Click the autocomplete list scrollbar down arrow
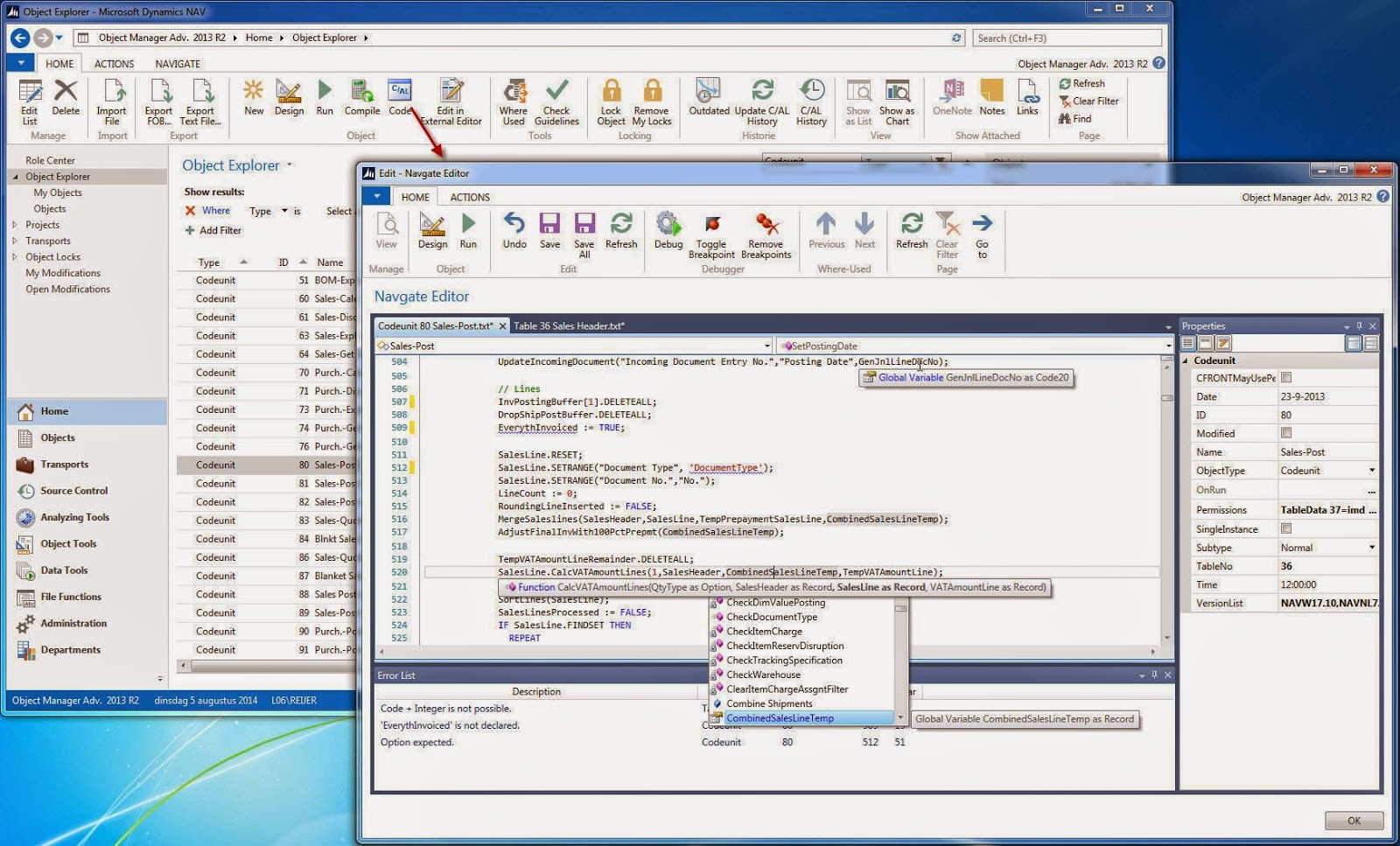Viewport: 1400px width, 846px height. tap(900, 718)
